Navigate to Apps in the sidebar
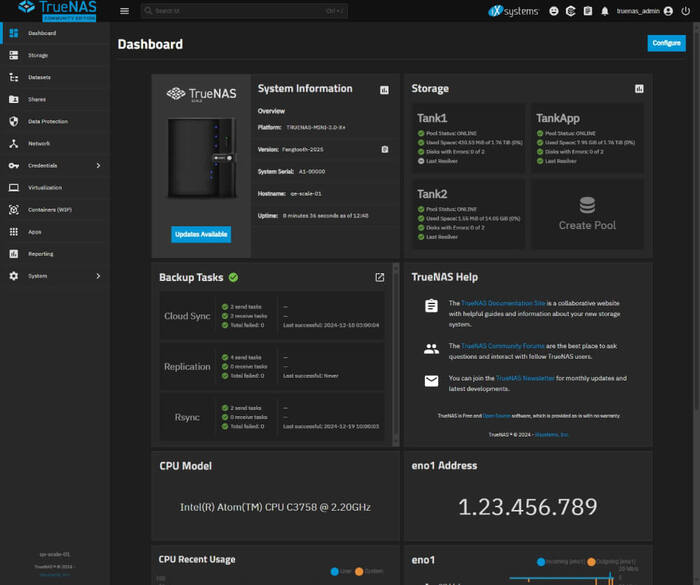 pos(35,231)
